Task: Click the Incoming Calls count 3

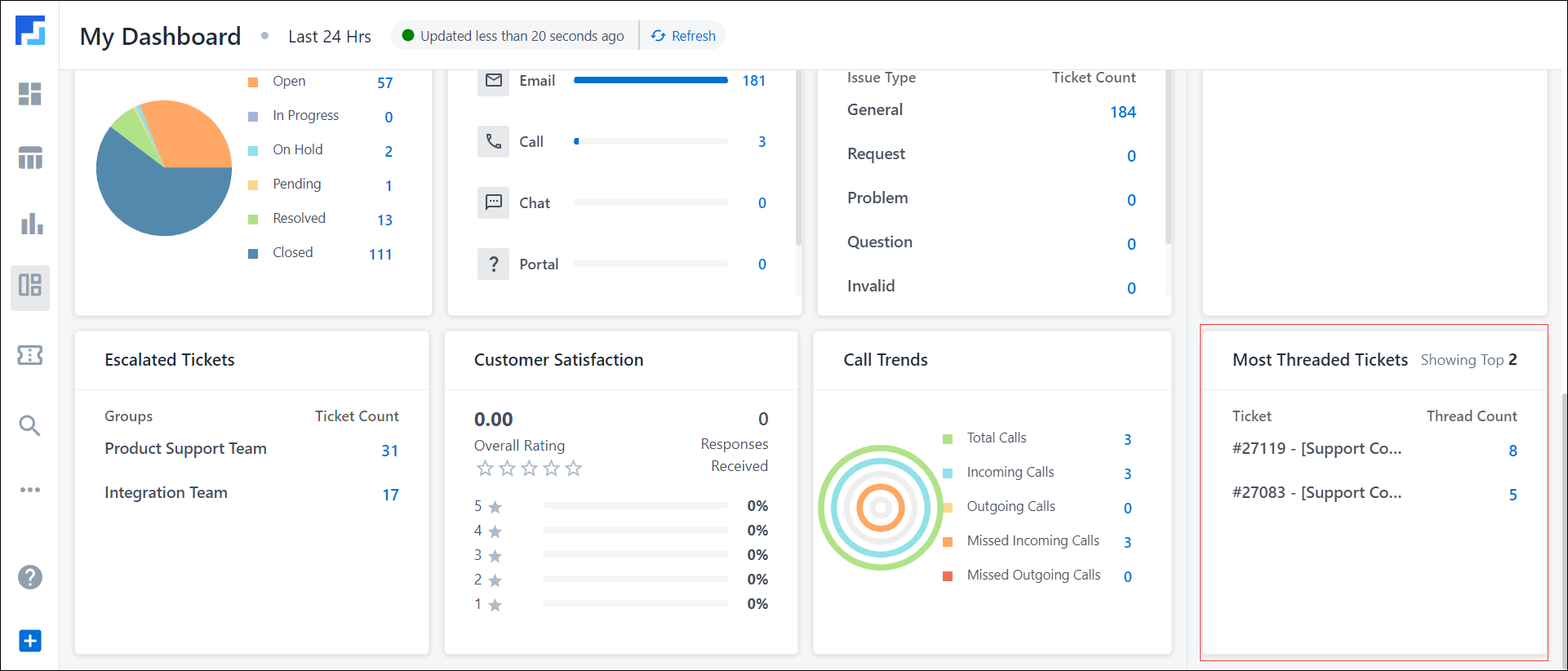Action: pyautogui.click(x=1128, y=474)
